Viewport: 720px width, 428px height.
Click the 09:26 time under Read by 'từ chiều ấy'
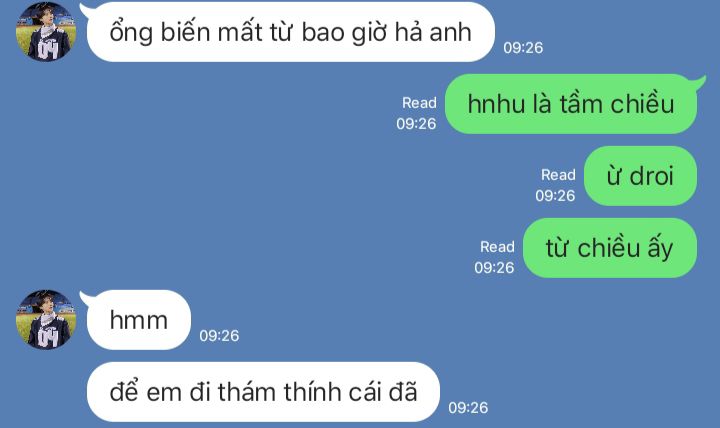point(494,268)
